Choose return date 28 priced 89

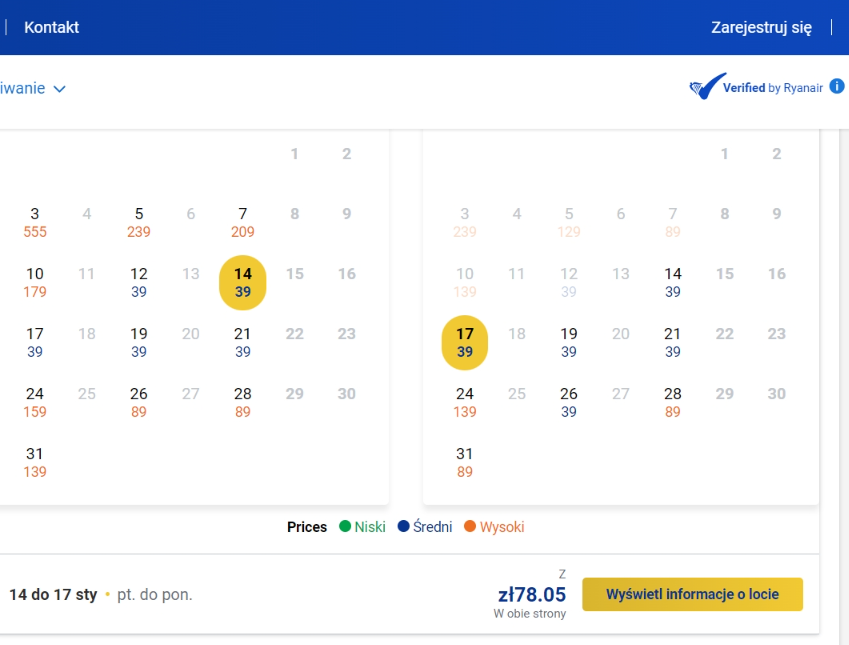(672, 402)
